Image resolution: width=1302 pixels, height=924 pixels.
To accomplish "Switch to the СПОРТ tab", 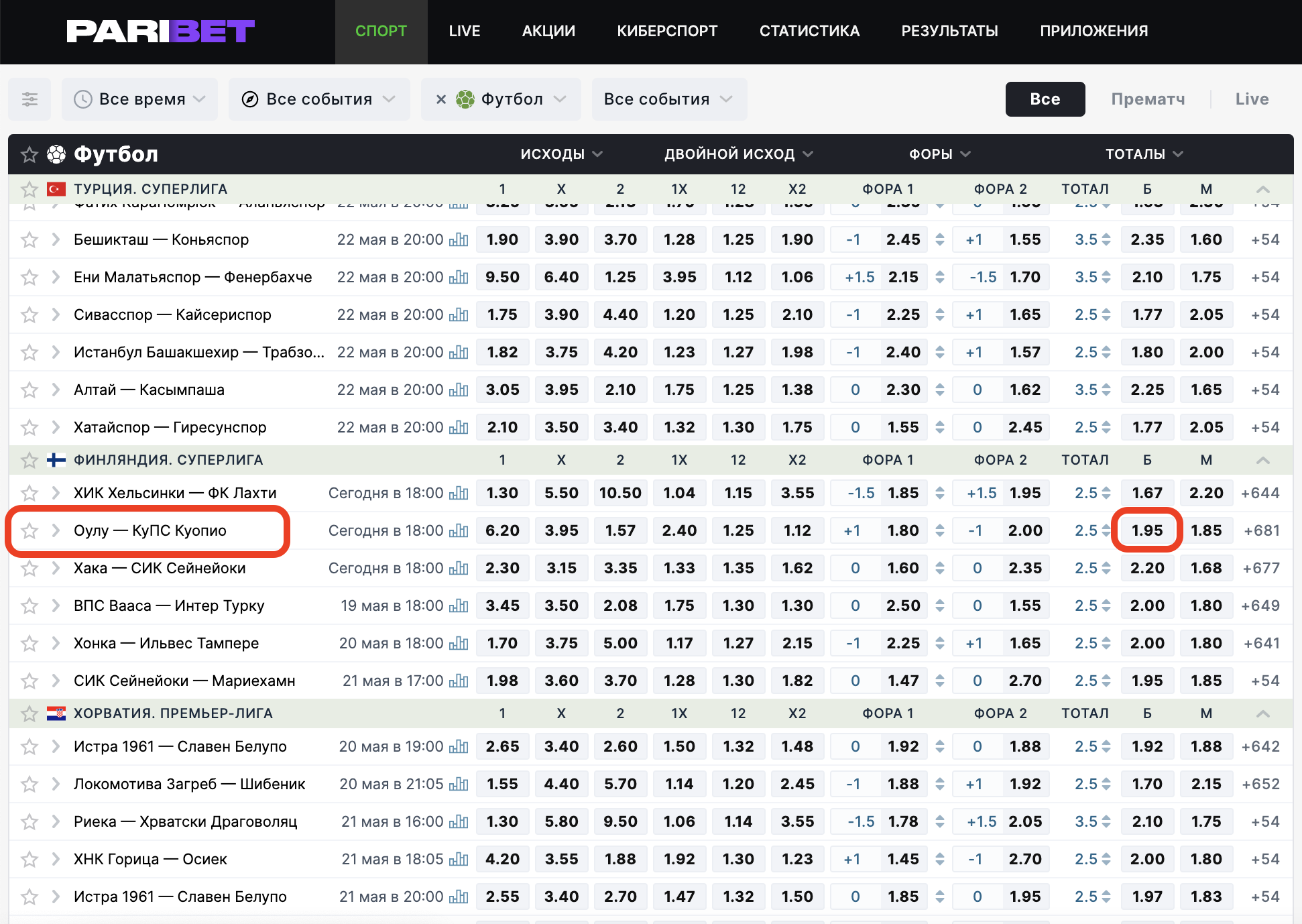I will (x=381, y=31).
